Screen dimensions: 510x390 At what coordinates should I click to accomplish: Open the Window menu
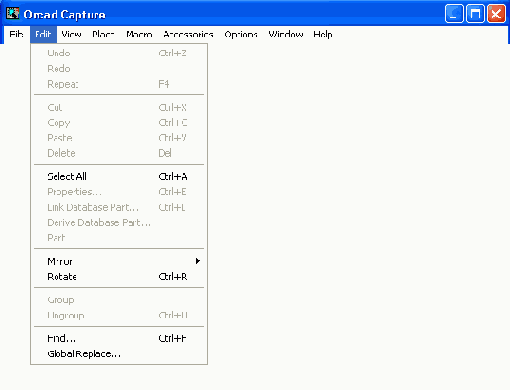pos(286,34)
